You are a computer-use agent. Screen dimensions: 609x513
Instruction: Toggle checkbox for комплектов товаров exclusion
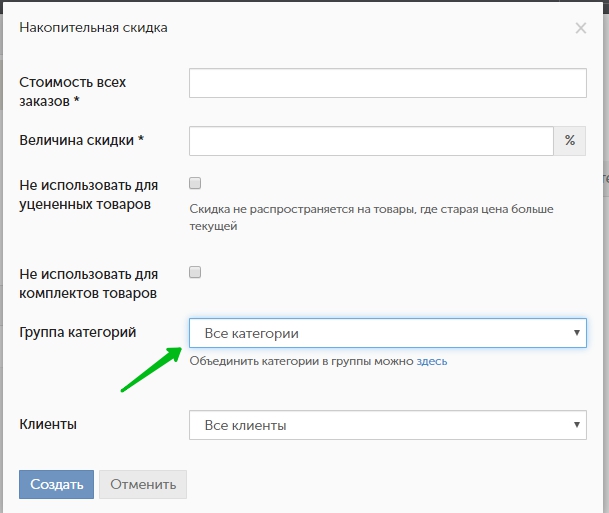pos(196,272)
